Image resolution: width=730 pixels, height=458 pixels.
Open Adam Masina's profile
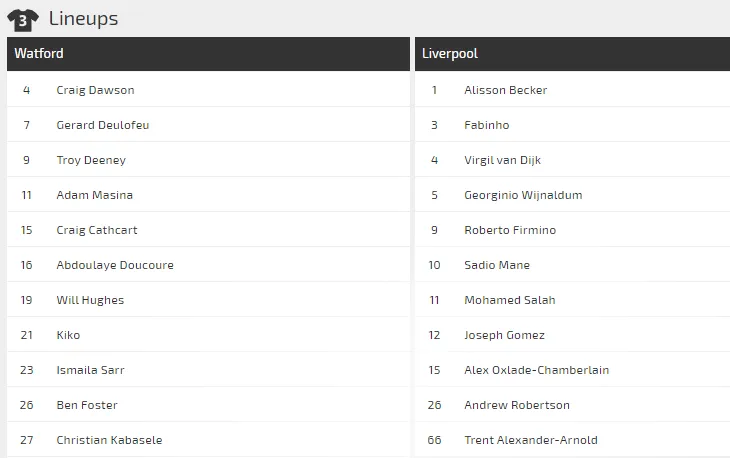coord(94,195)
